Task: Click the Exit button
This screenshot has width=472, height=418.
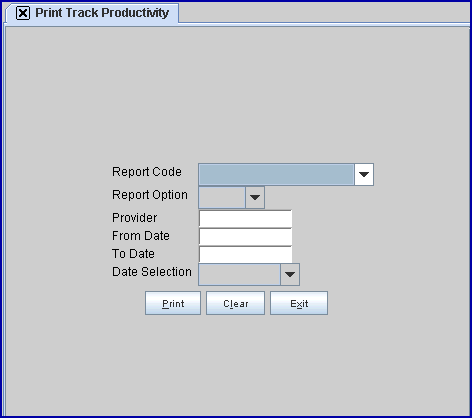Action: click(x=299, y=303)
